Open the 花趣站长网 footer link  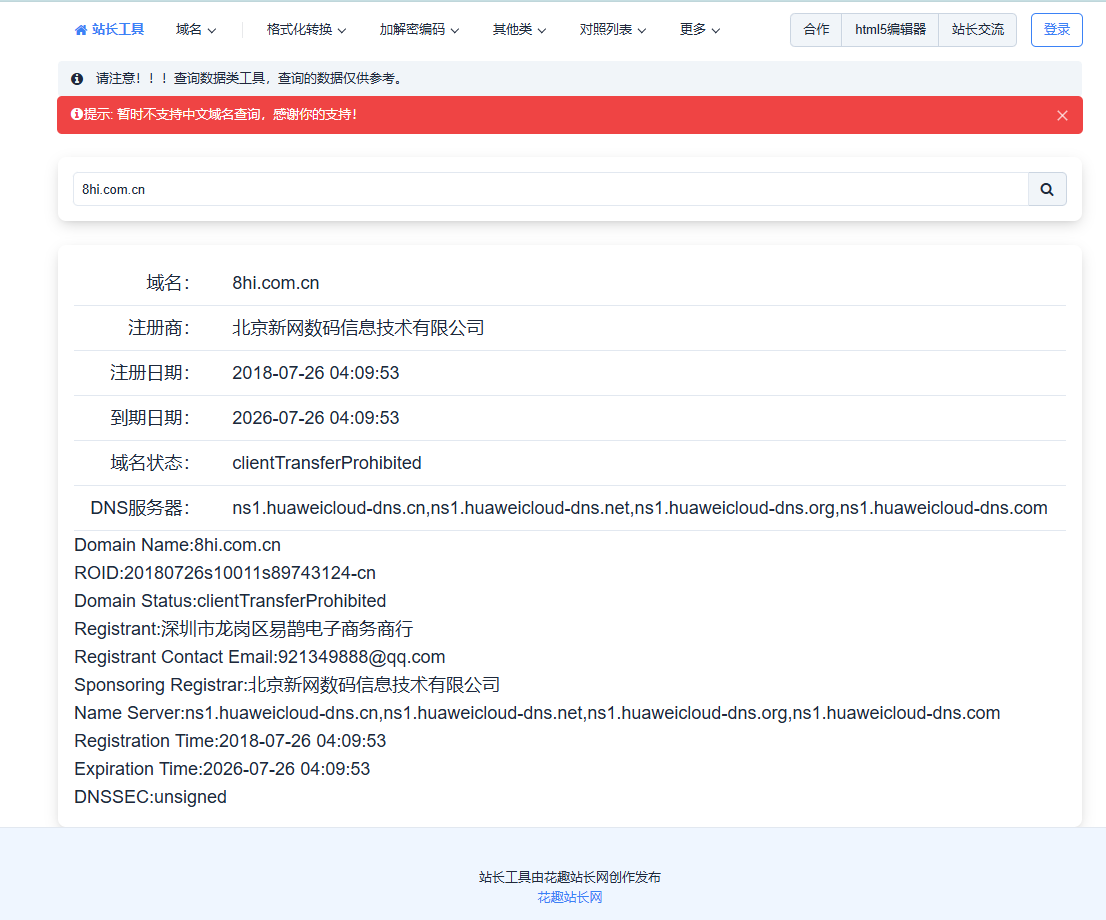coord(571,897)
